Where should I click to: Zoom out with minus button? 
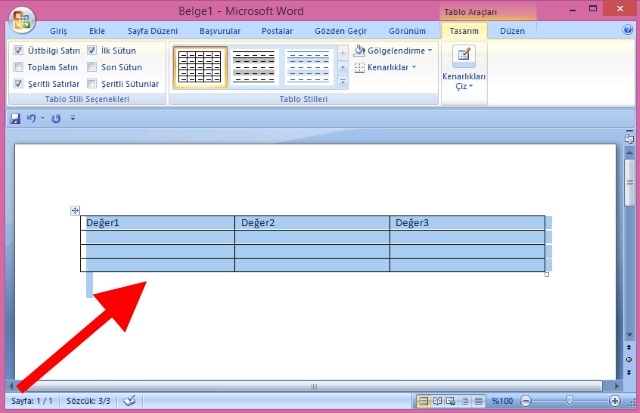point(526,401)
